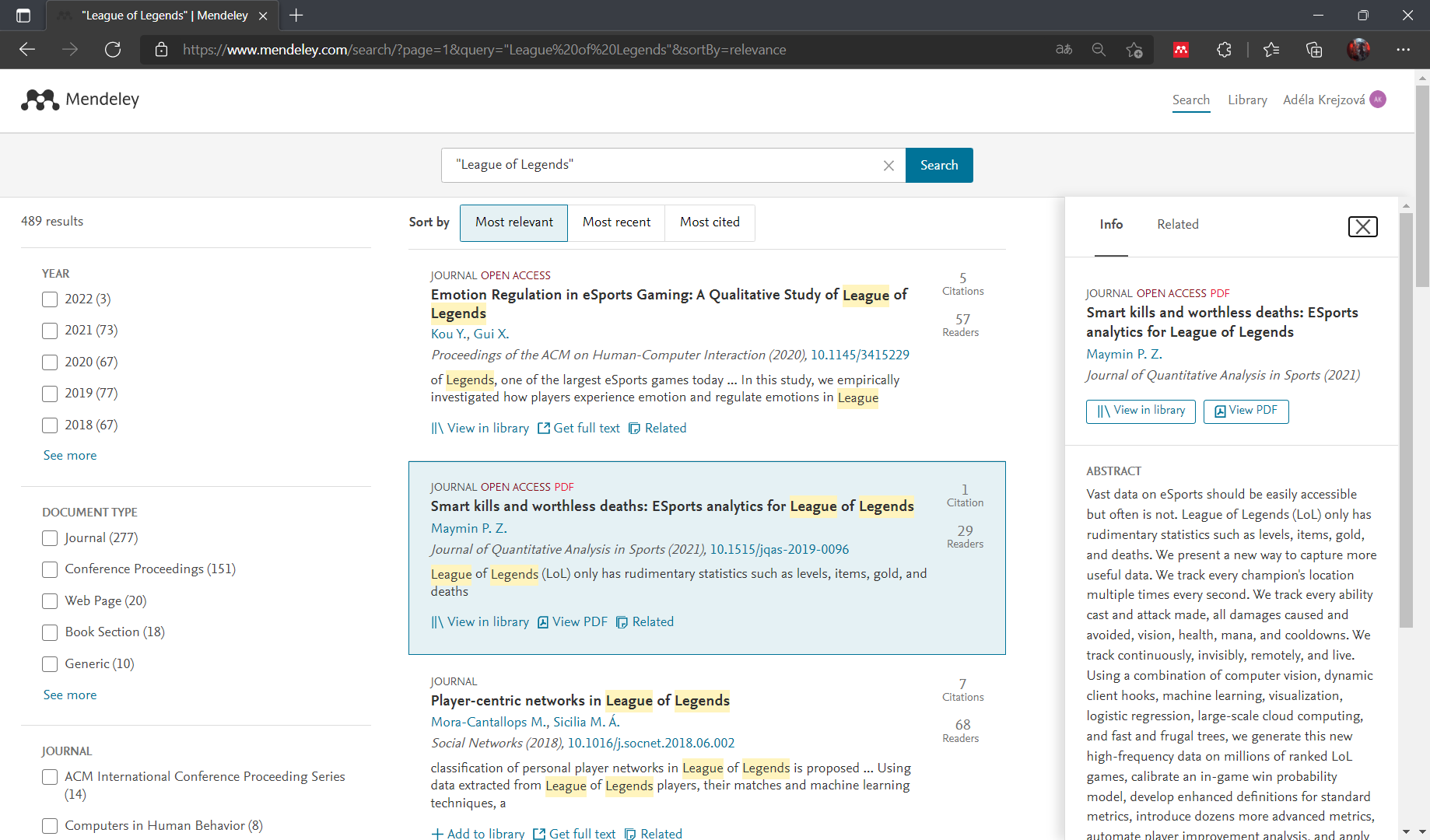Viewport: 1430px width, 840px height.
Task: Click user avatar next to Adéla Krejzová
Action: click(x=1378, y=99)
